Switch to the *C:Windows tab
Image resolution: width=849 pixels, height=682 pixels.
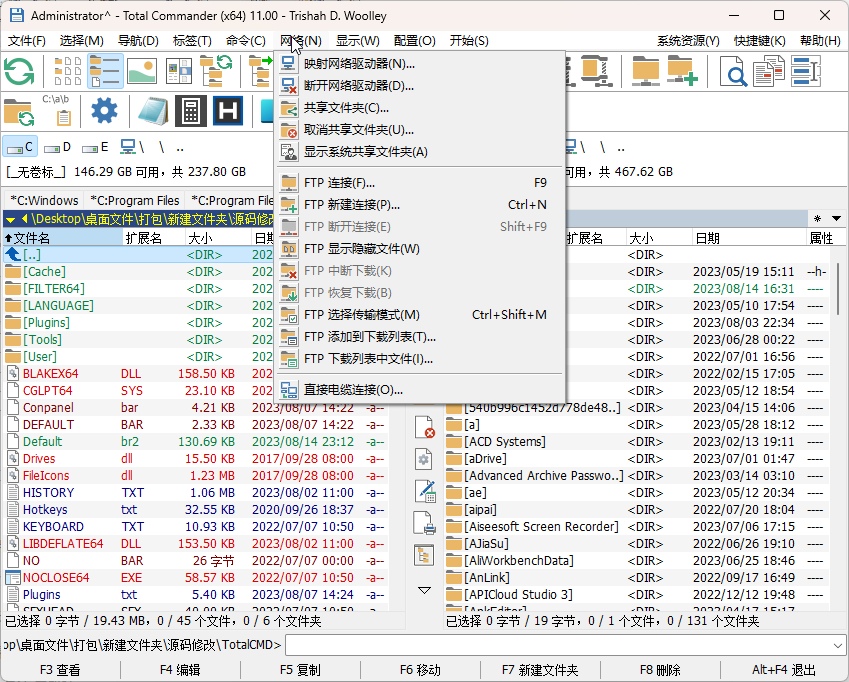pos(44,200)
